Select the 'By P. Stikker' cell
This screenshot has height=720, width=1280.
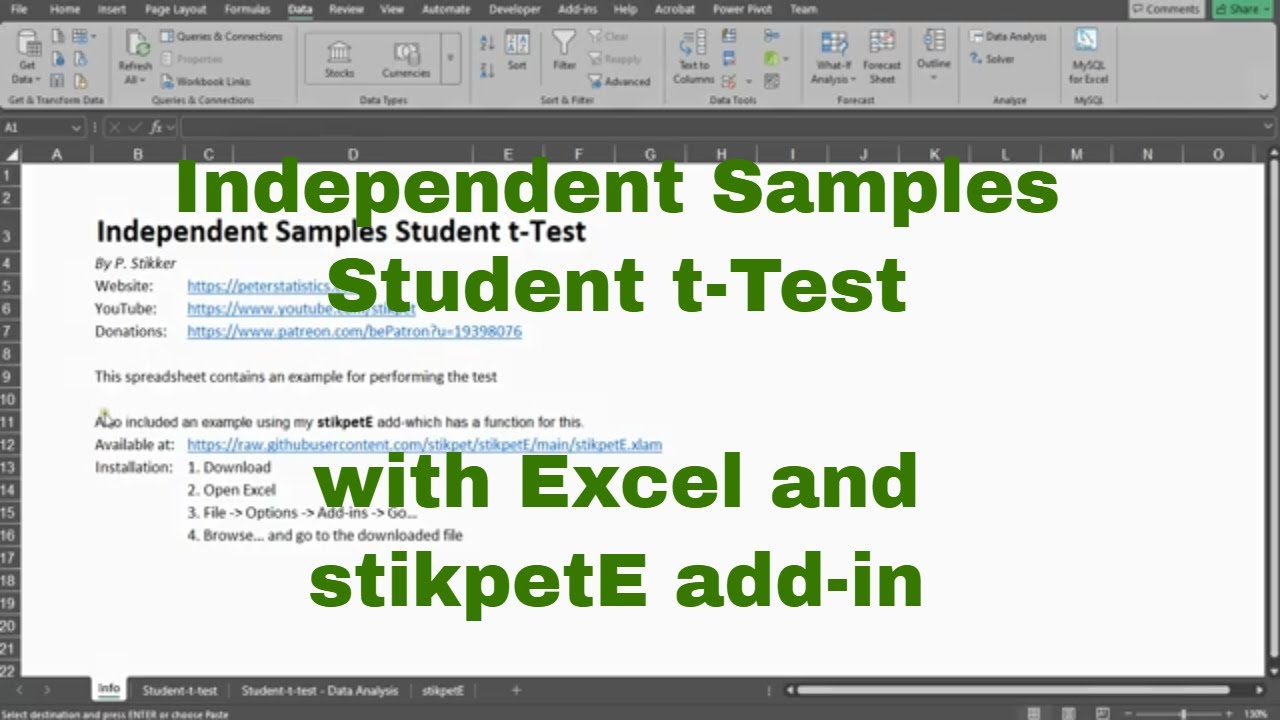pos(135,263)
